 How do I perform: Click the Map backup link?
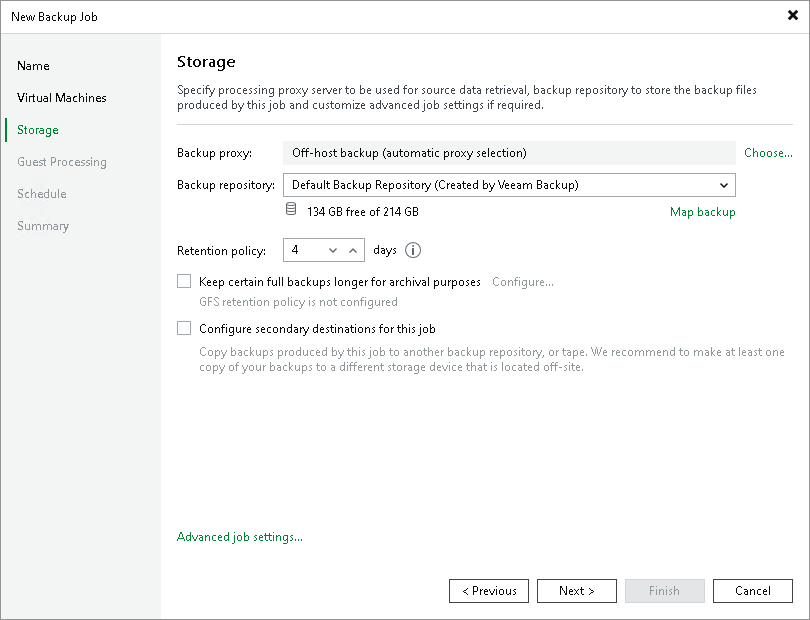[703, 212]
